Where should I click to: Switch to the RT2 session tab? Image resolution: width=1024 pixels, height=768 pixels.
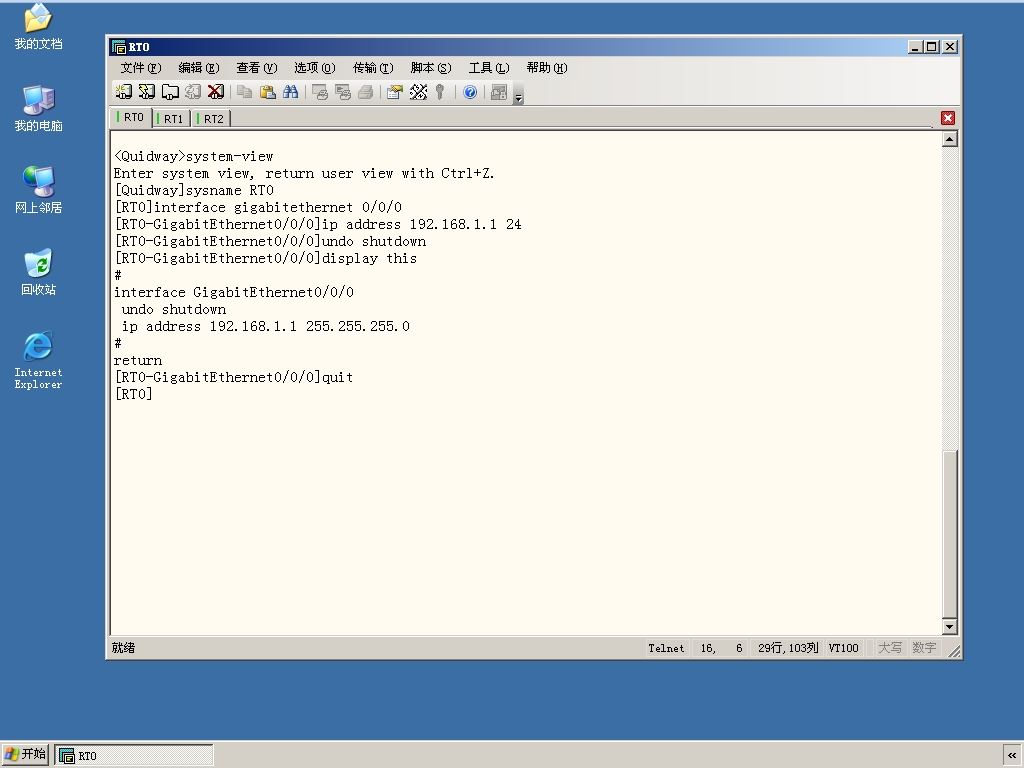(212, 119)
